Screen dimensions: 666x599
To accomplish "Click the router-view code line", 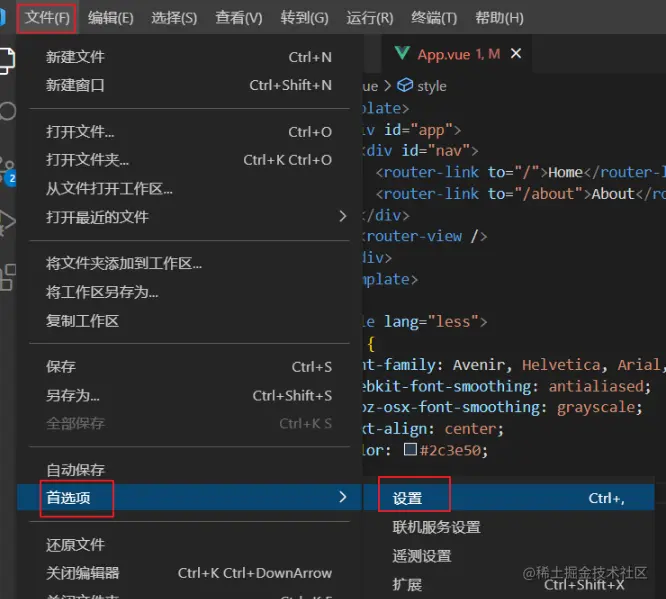I will click(425, 236).
